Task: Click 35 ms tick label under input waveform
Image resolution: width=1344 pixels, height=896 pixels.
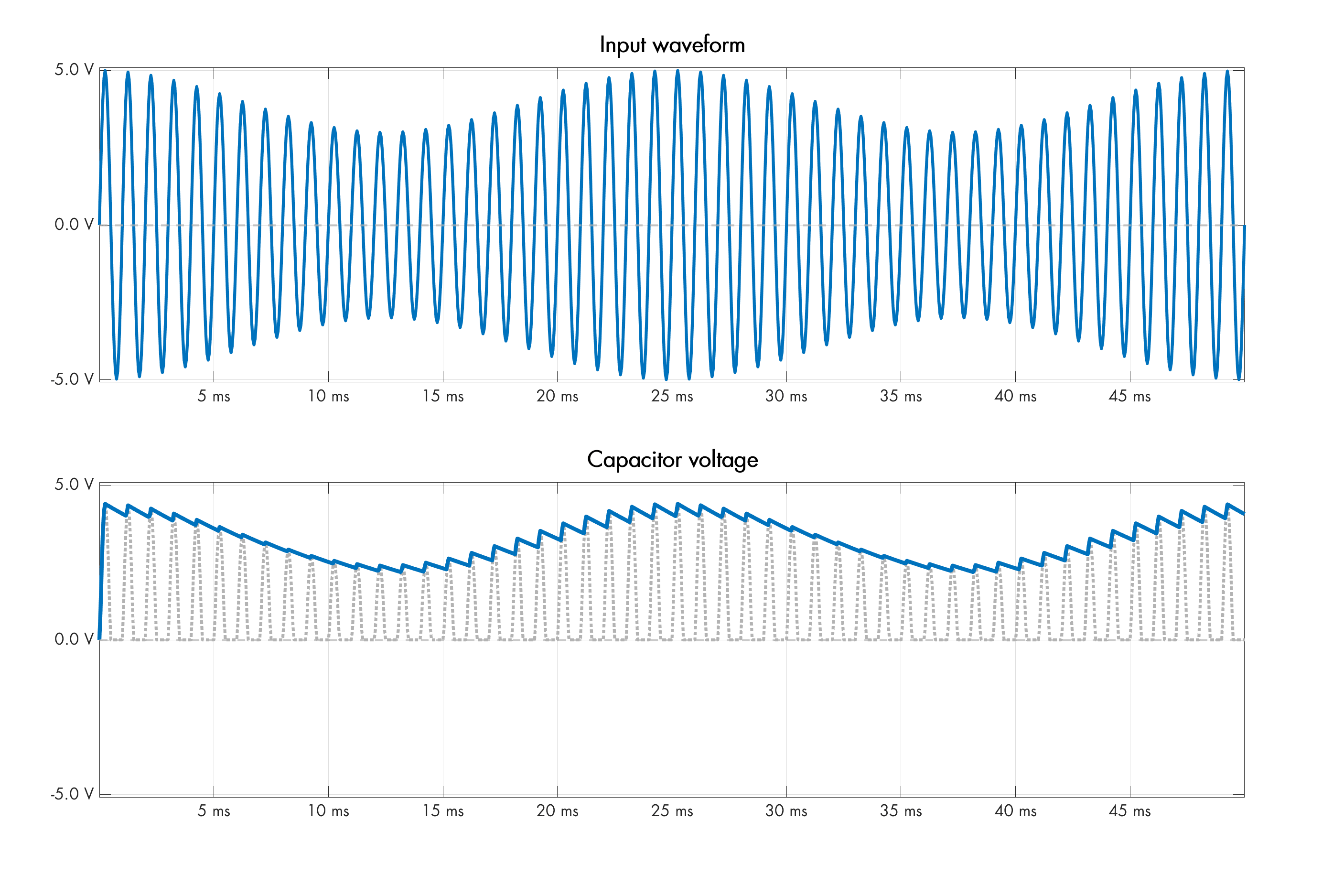Action: [x=900, y=396]
